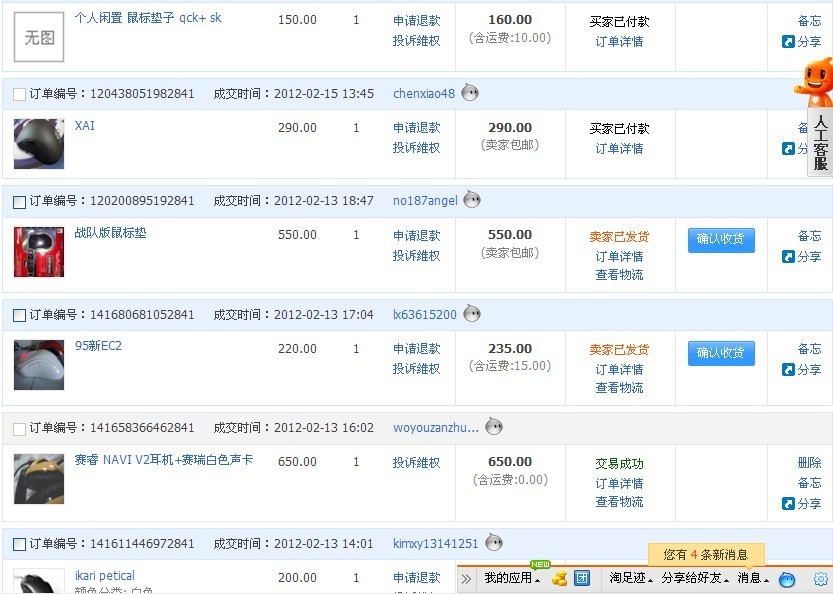
Task: Click share icon in 战队版鼠标垫 order row
Action: click(x=788, y=257)
